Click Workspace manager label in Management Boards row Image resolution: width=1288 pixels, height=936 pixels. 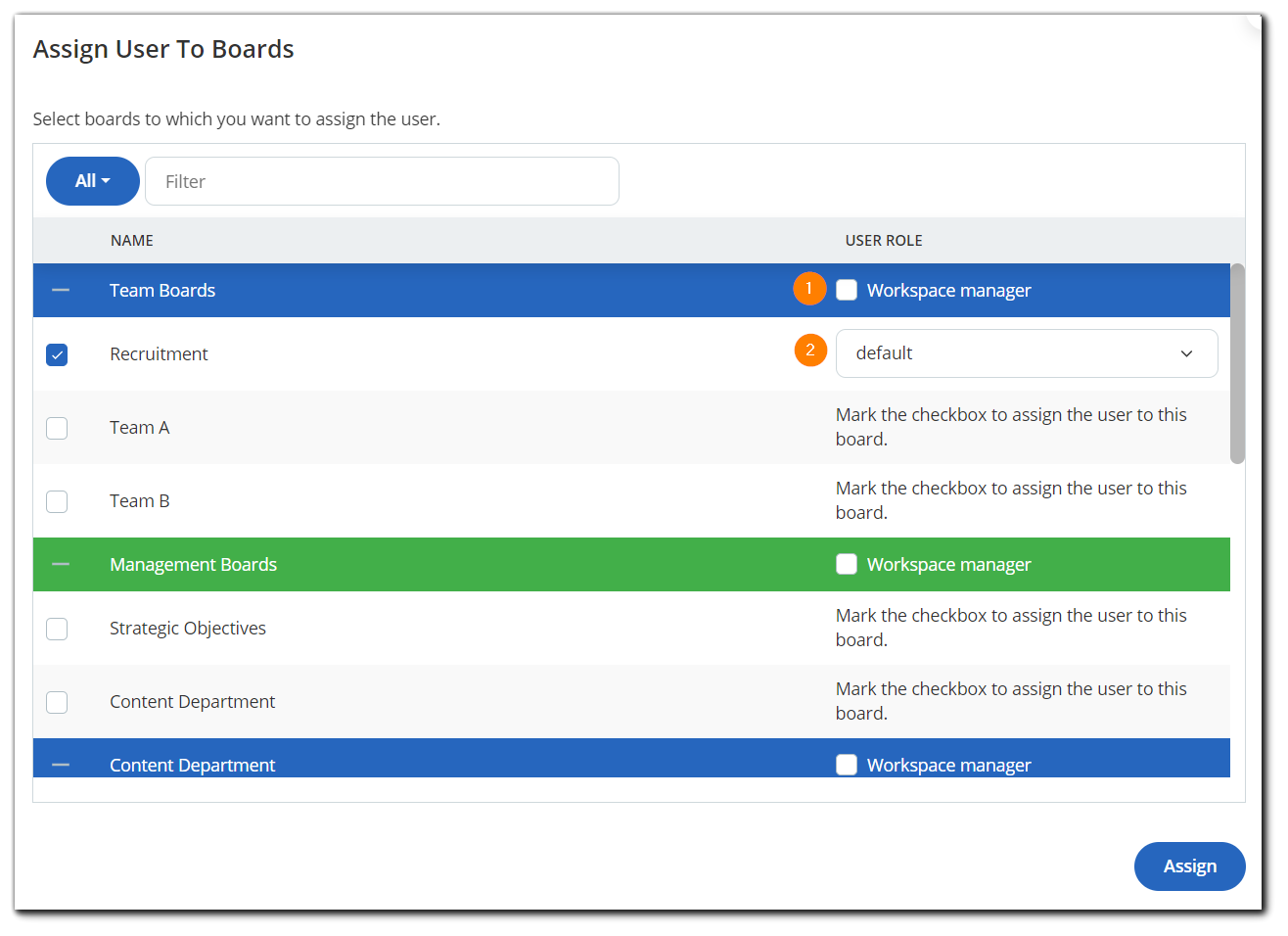coord(949,565)
